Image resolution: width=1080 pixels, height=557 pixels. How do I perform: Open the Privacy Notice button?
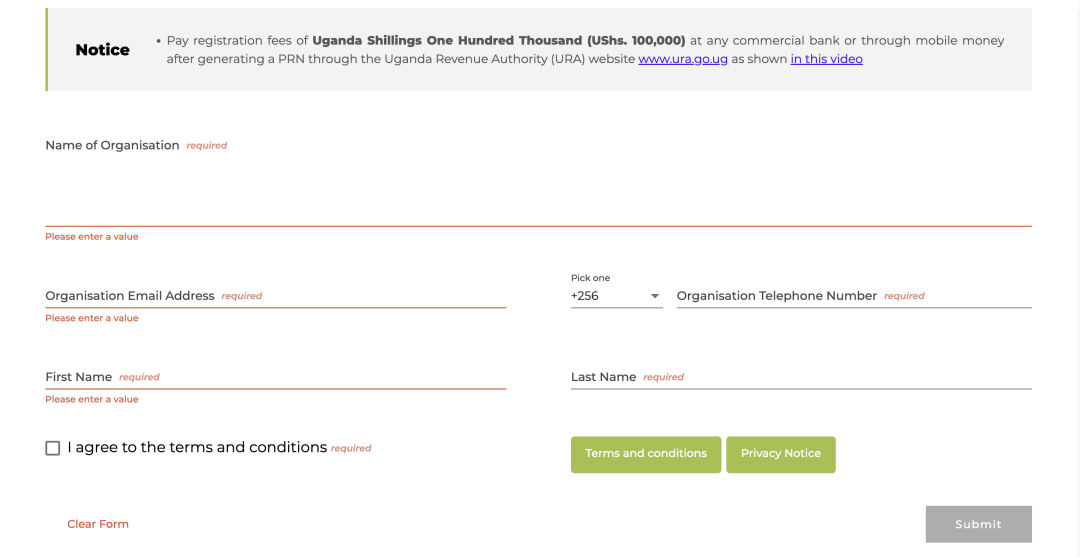(x=780, y=454)
